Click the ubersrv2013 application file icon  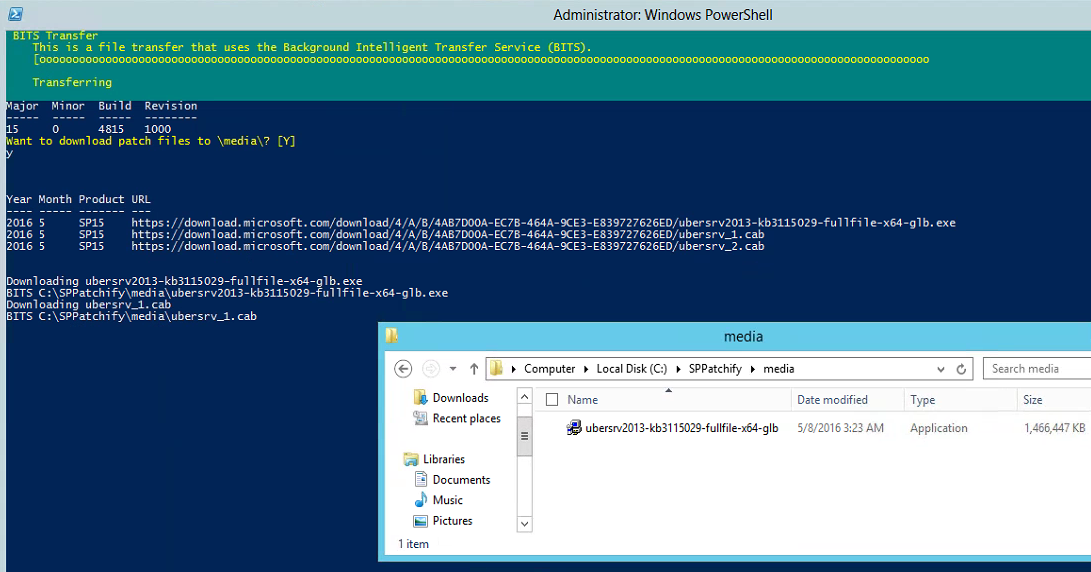coord(573,428)
